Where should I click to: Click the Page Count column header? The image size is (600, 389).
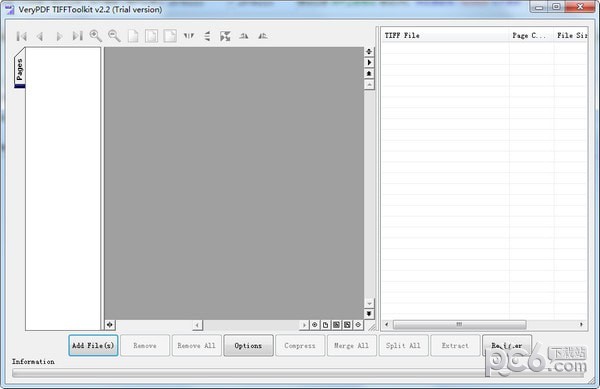pos(531,36)
